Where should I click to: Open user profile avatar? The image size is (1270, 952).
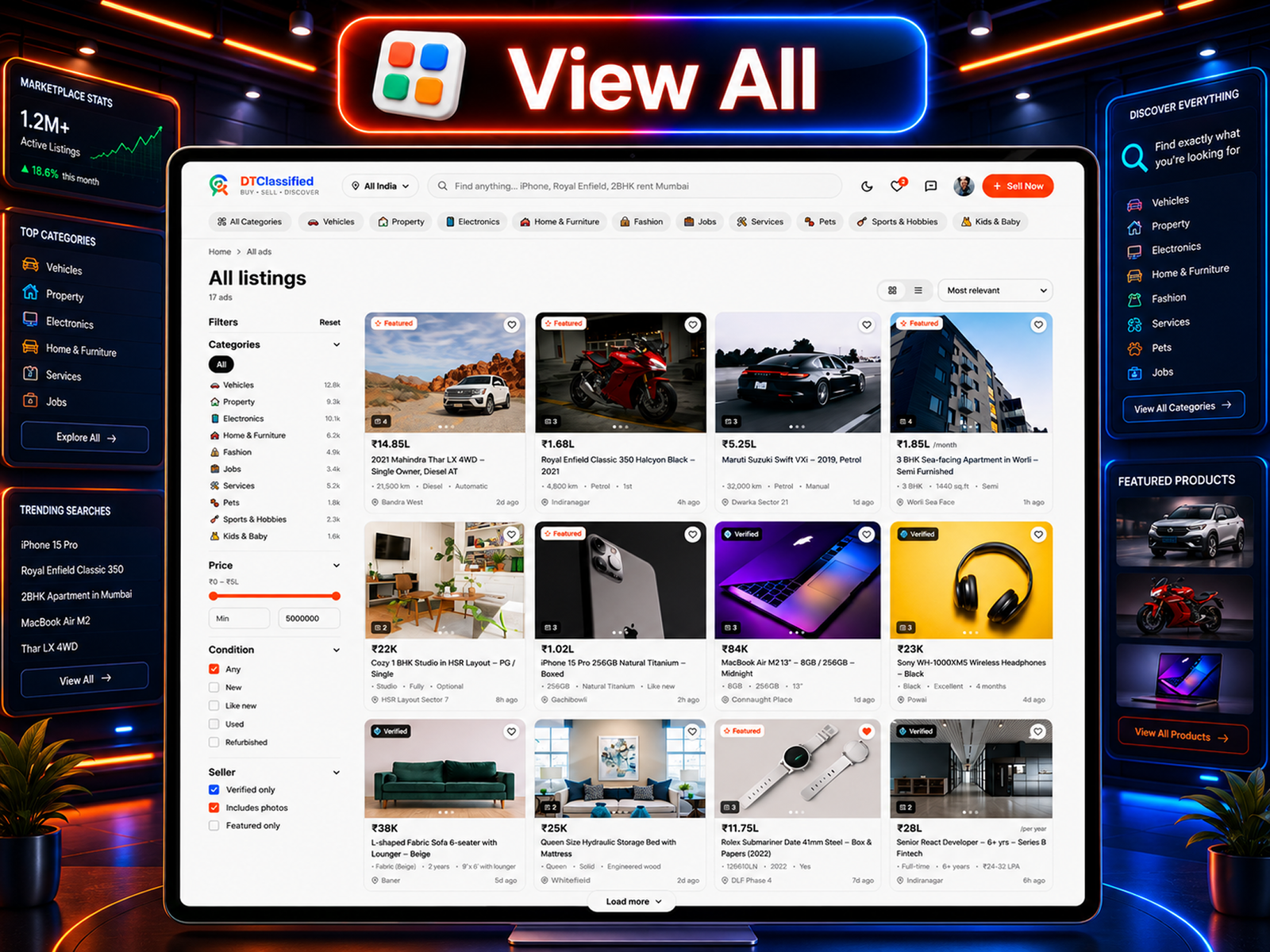click(x=964, y=186)
